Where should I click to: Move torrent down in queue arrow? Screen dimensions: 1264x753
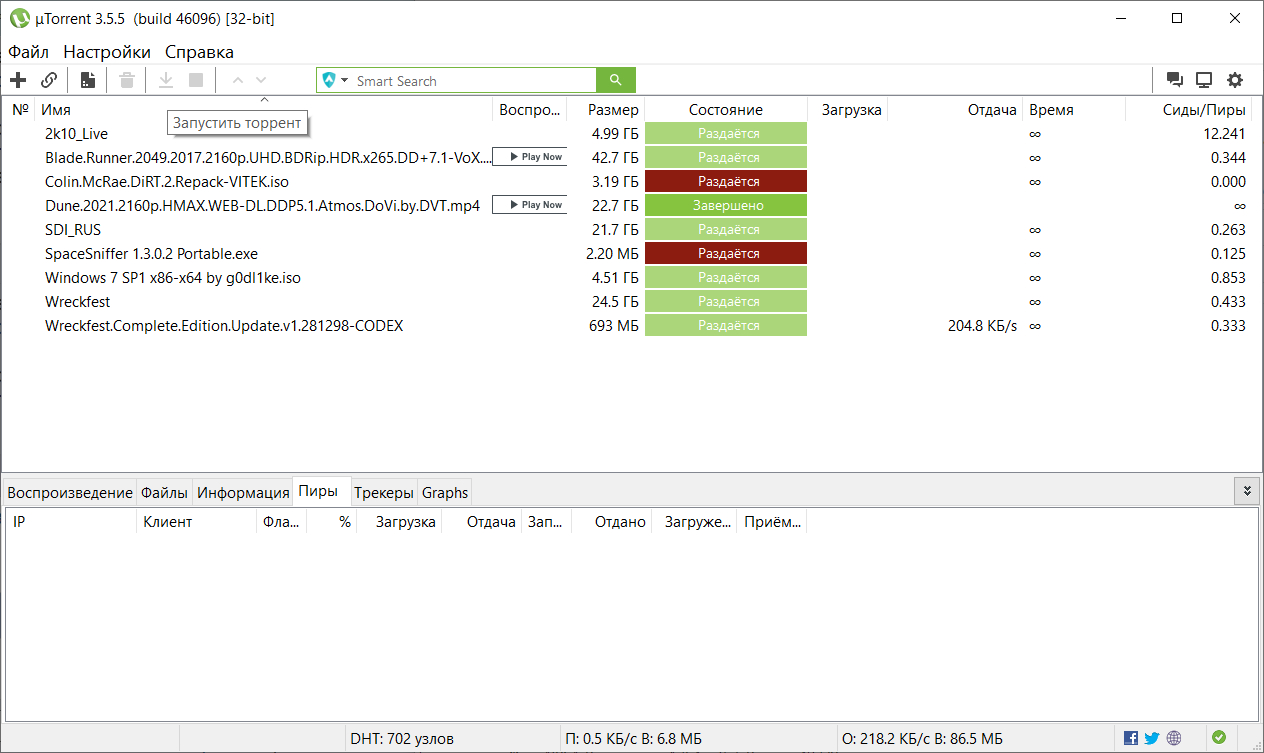[x=261, y=80]
